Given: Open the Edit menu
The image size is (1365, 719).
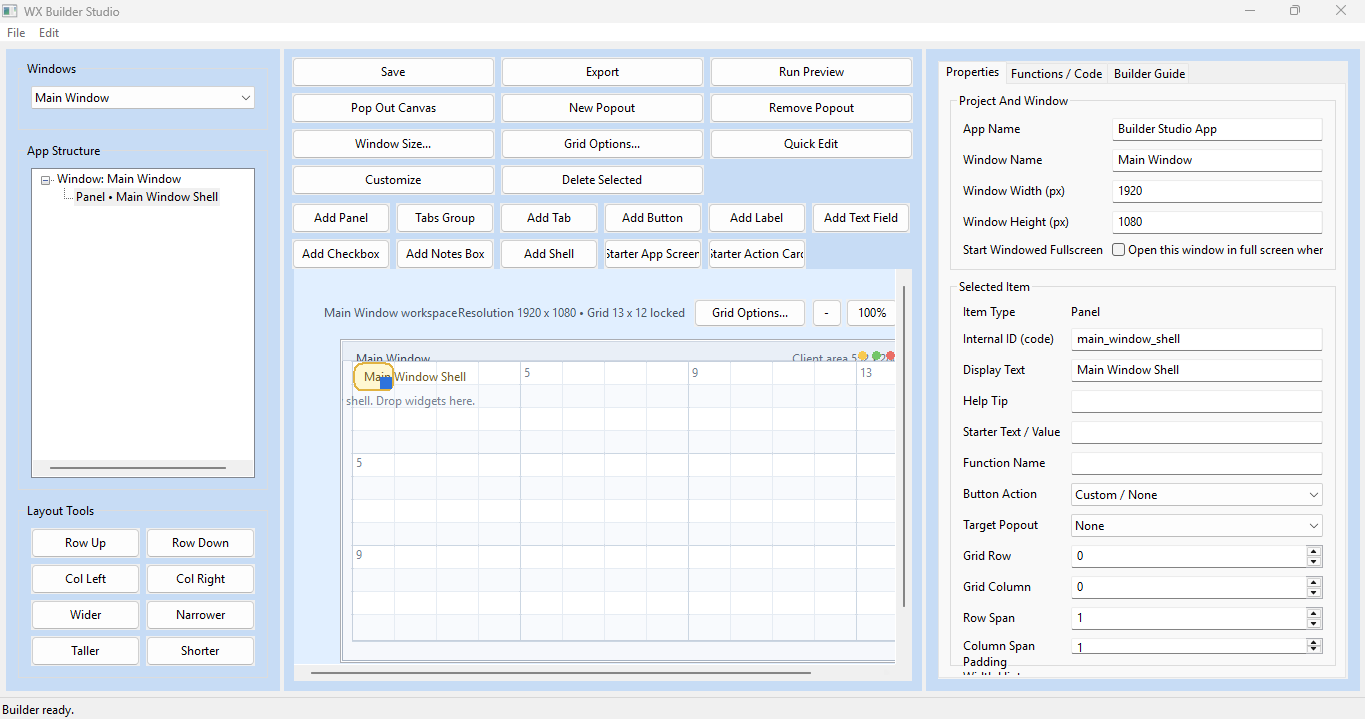Looking at the screenshot, I should point(49,33).
